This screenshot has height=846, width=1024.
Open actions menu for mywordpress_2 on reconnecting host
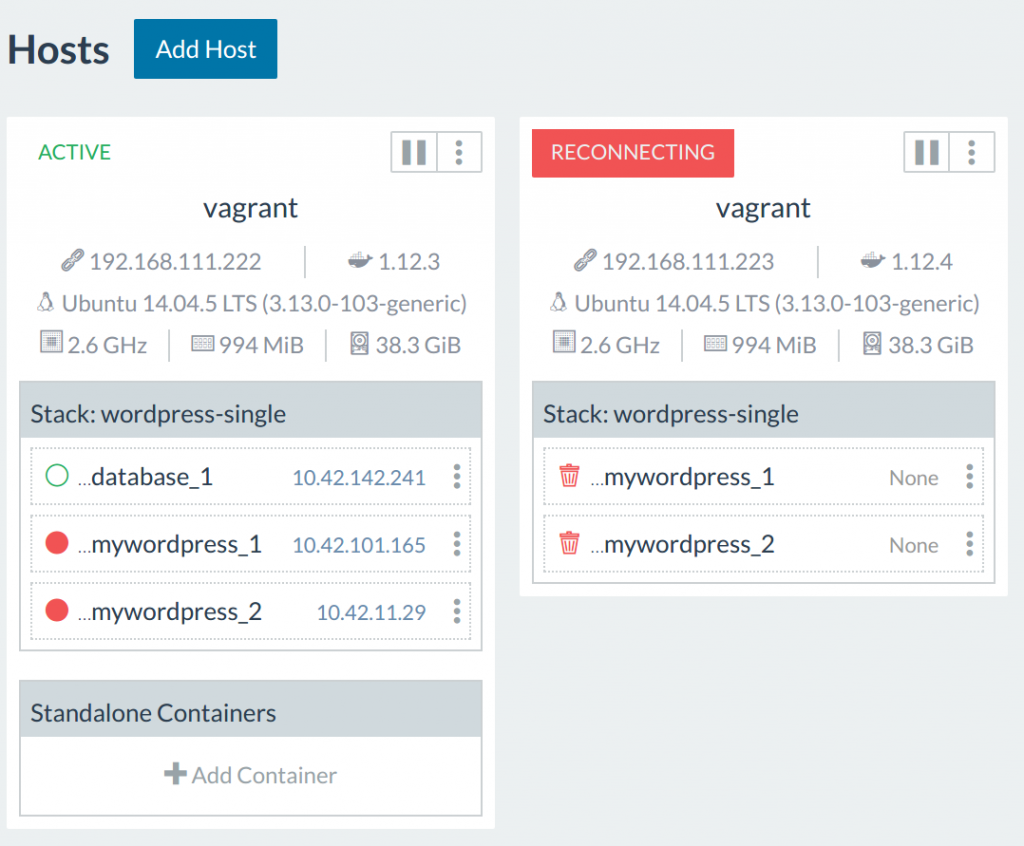(969, 544)
